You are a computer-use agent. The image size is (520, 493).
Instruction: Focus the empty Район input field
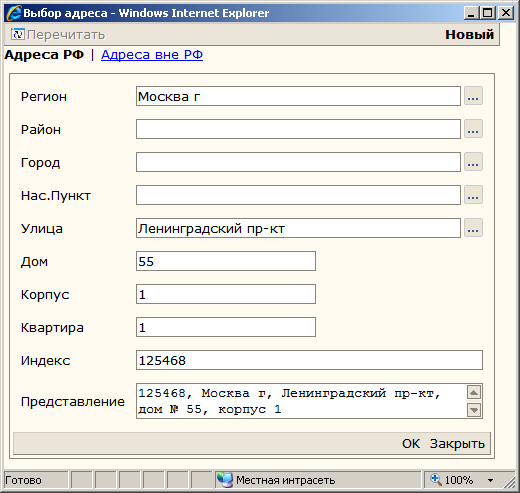[298, 129]
